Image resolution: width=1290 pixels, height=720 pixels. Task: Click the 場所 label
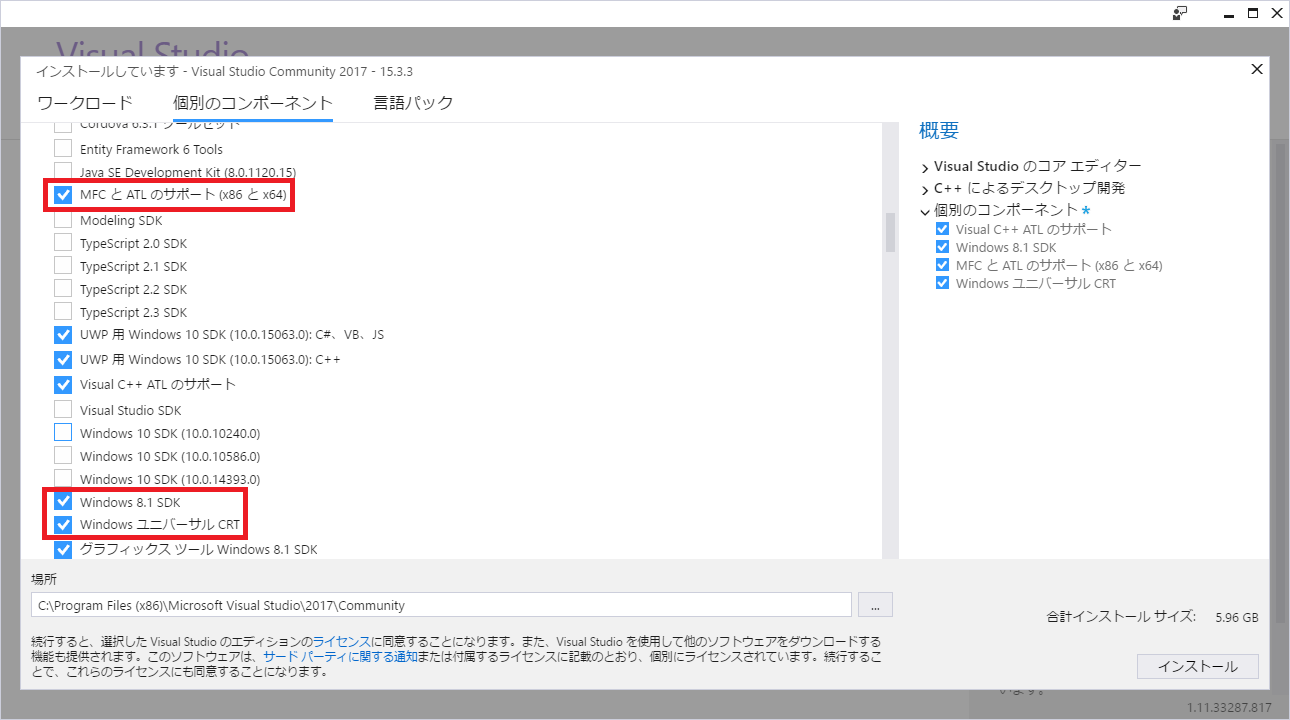[x=43, y=579]
